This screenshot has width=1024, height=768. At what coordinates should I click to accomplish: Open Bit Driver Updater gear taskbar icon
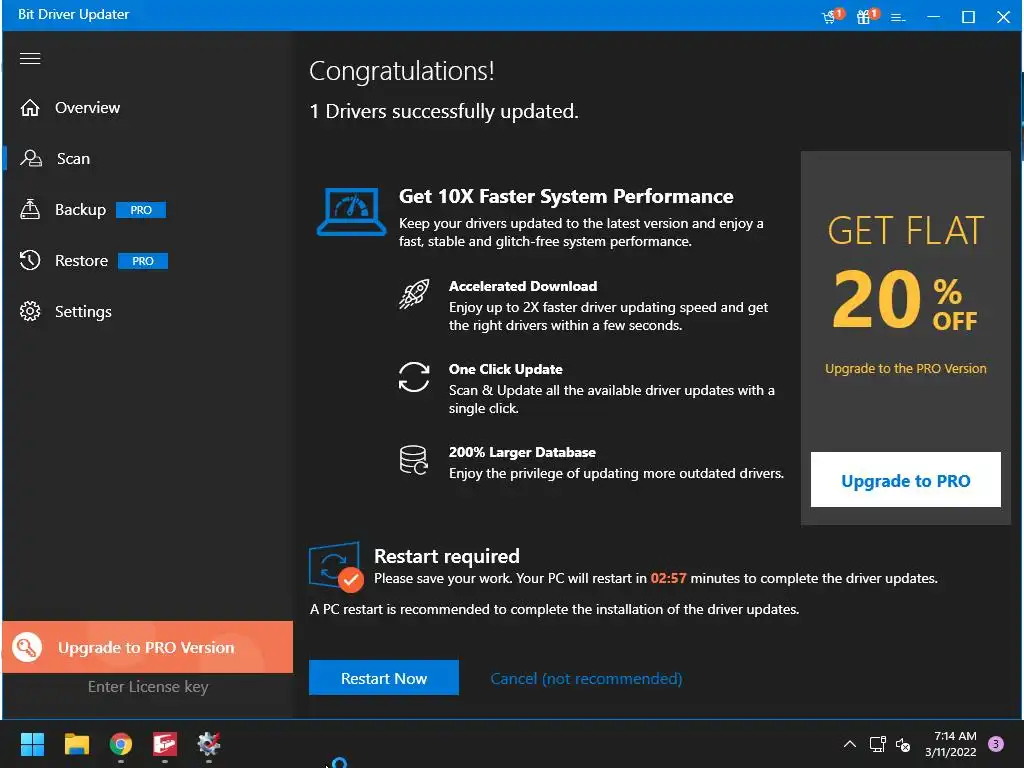pos(209,744)
